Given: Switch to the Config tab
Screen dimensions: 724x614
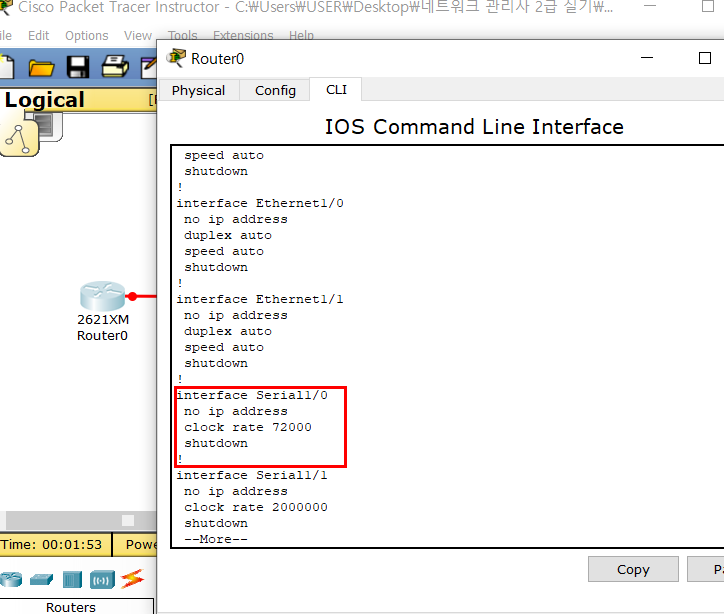Looking at the screenshot, I should coord(275,90).
